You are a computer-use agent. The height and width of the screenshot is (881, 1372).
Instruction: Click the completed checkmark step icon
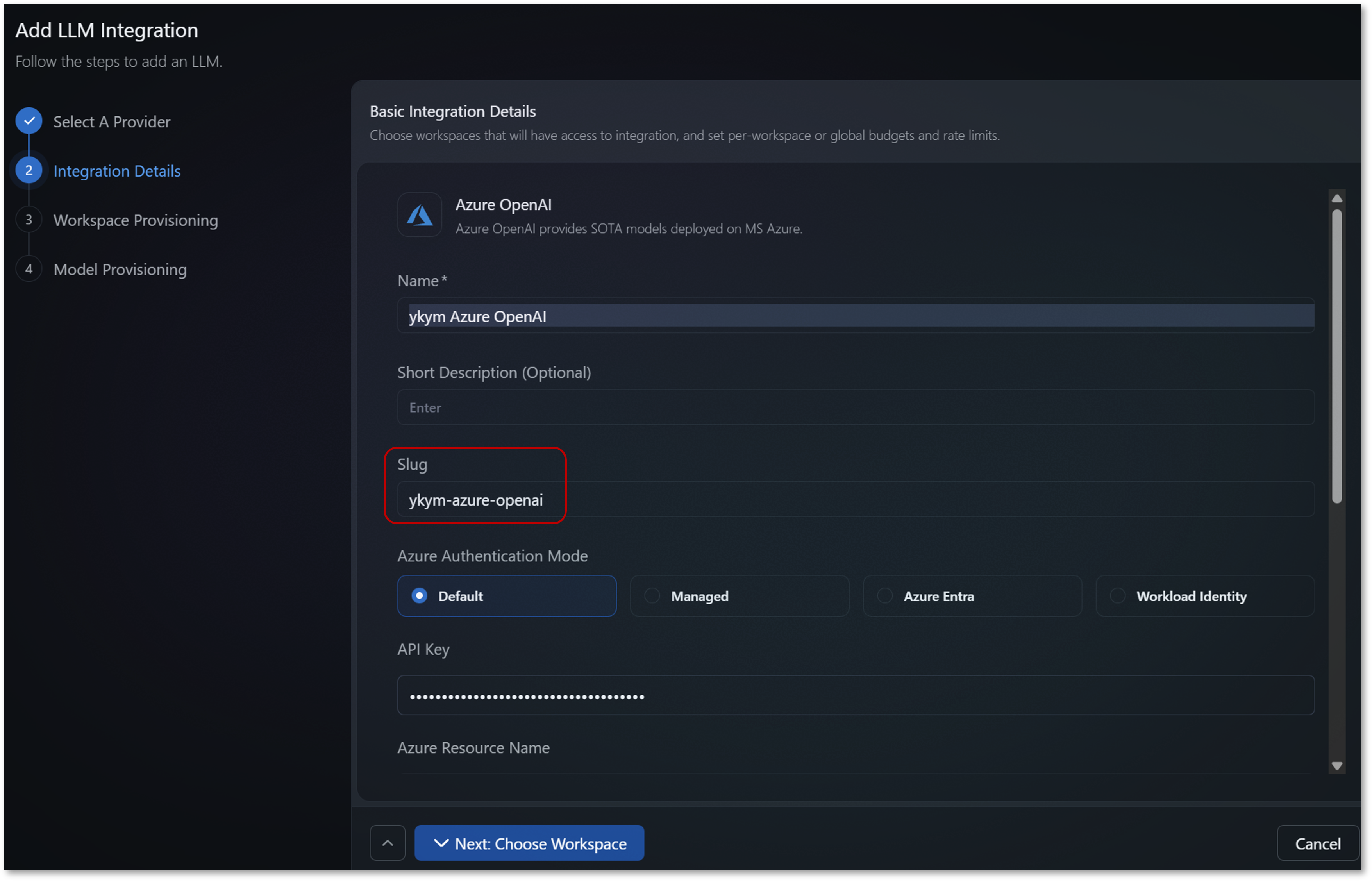[29, 121]
